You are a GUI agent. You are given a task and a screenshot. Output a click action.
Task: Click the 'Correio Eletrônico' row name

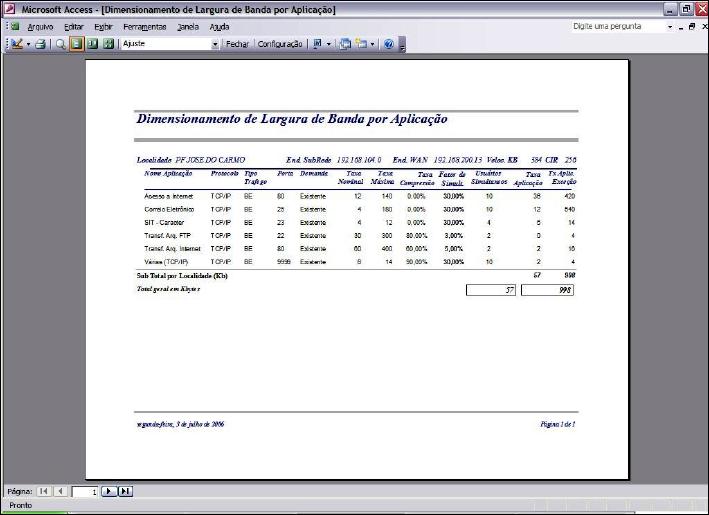pos(169,209)
